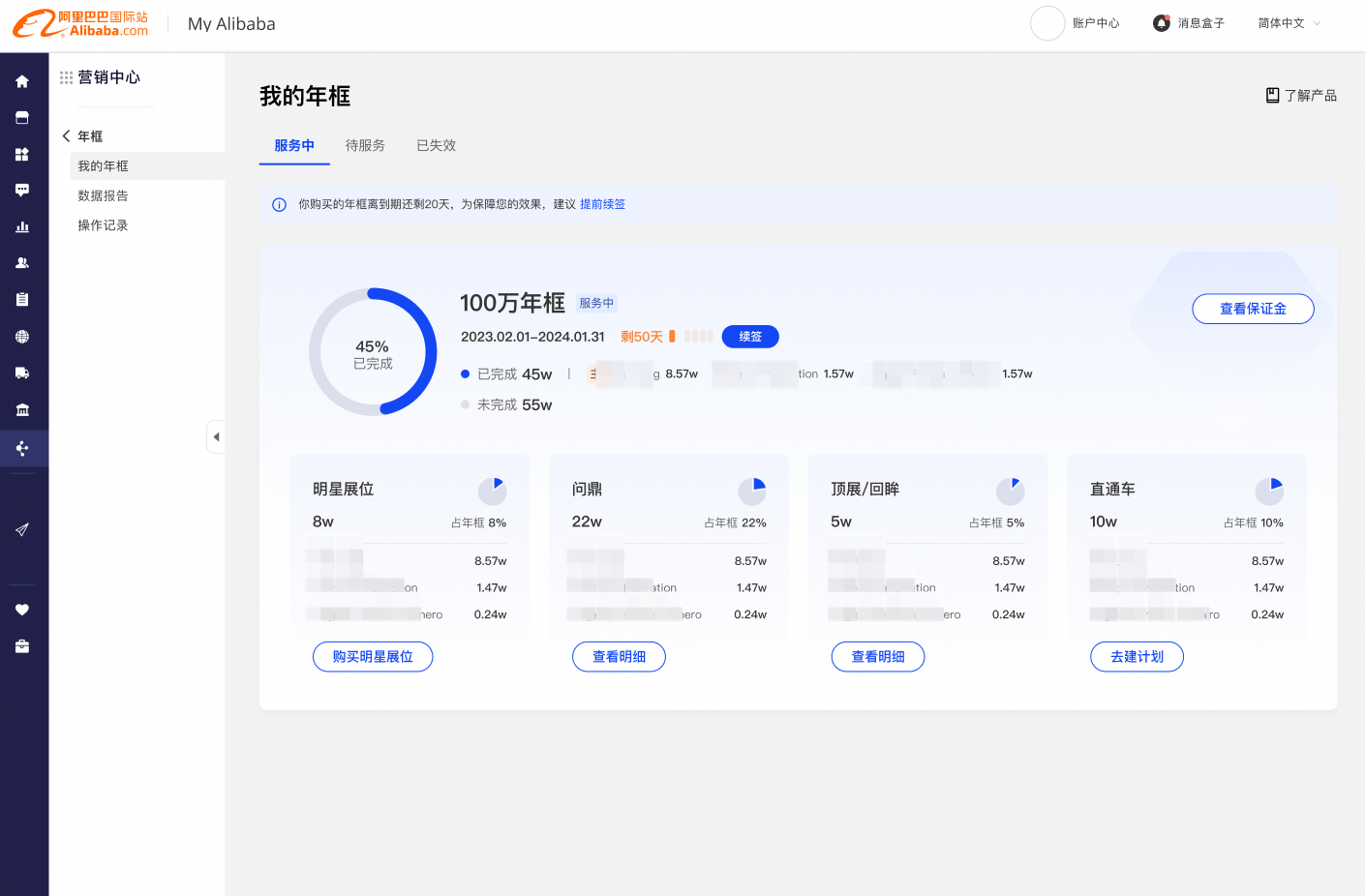Viewport: 1365px width, 896px height.
Task: Click the 账户中心 link
Action: 1096,23
